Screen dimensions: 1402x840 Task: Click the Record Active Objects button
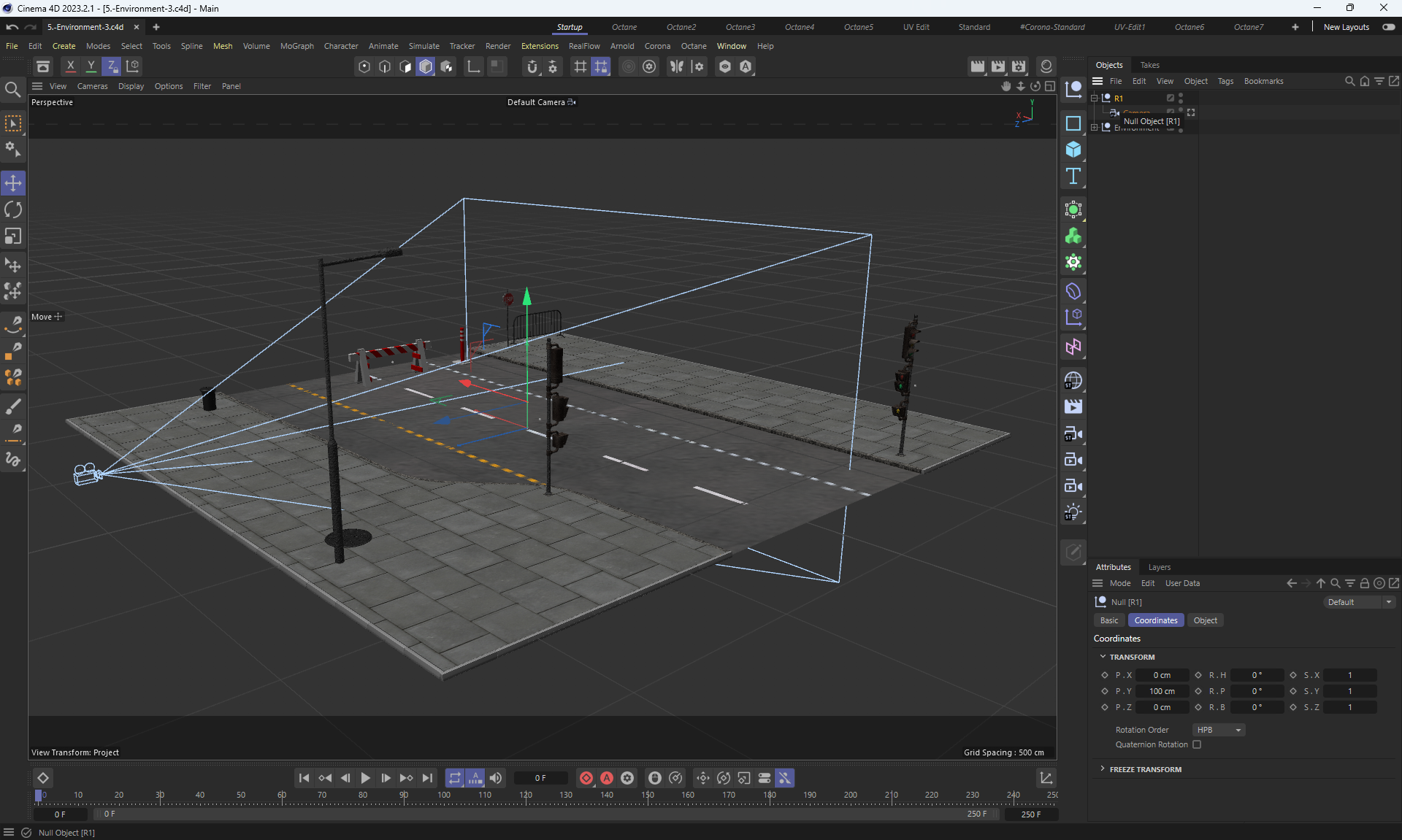pos(586,778)
